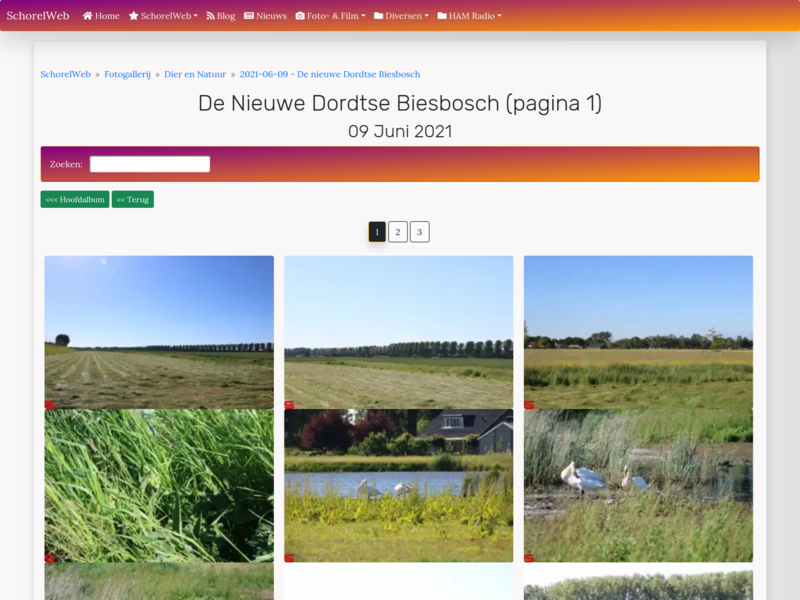800x600 pixels.
Task: Follow the SchorelWeb breadcrumb link
Action: (x=65, y=74)
